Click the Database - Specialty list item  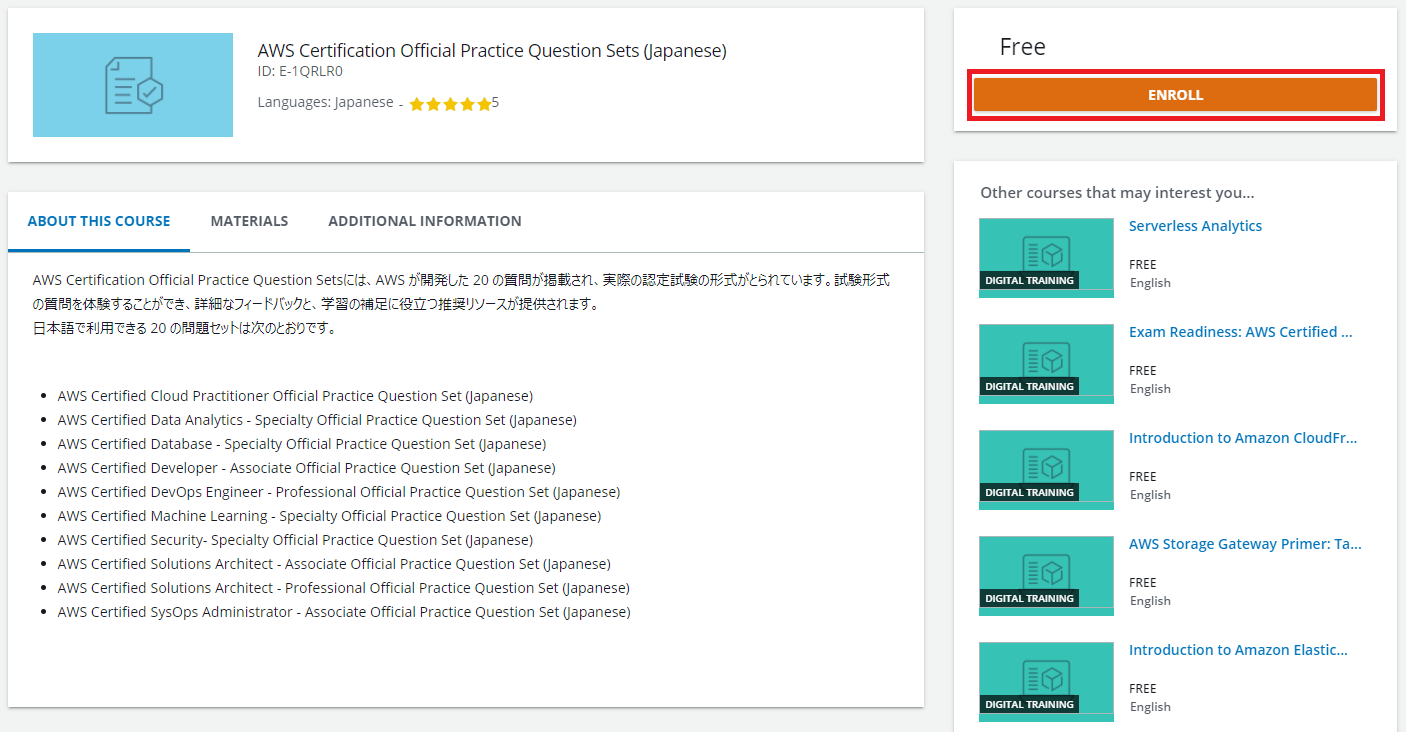point(302,444)
